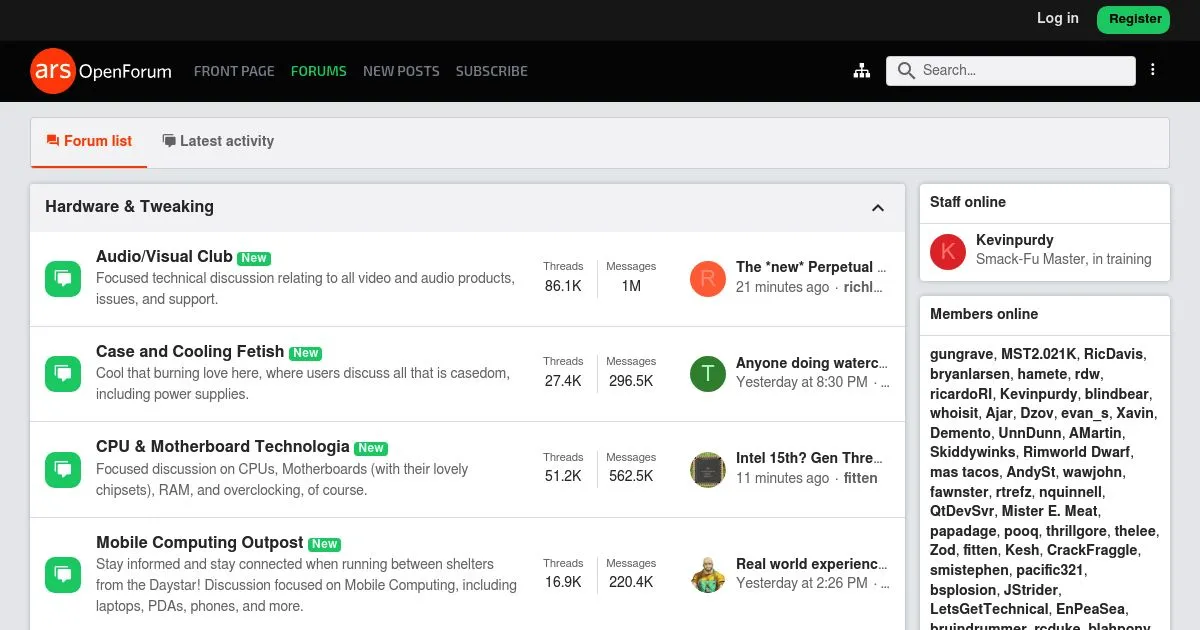Click Kevinpurdy's red K avatar

[947, 252]
